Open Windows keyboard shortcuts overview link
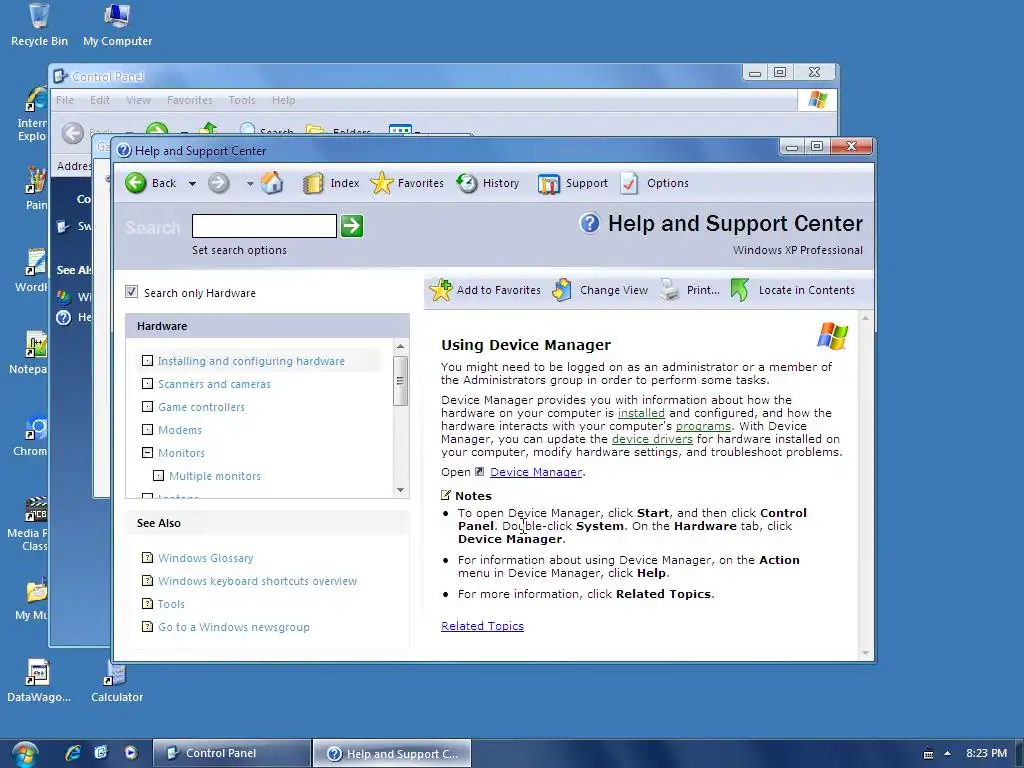The image size is (1024, 768). (x=257, y=581)
